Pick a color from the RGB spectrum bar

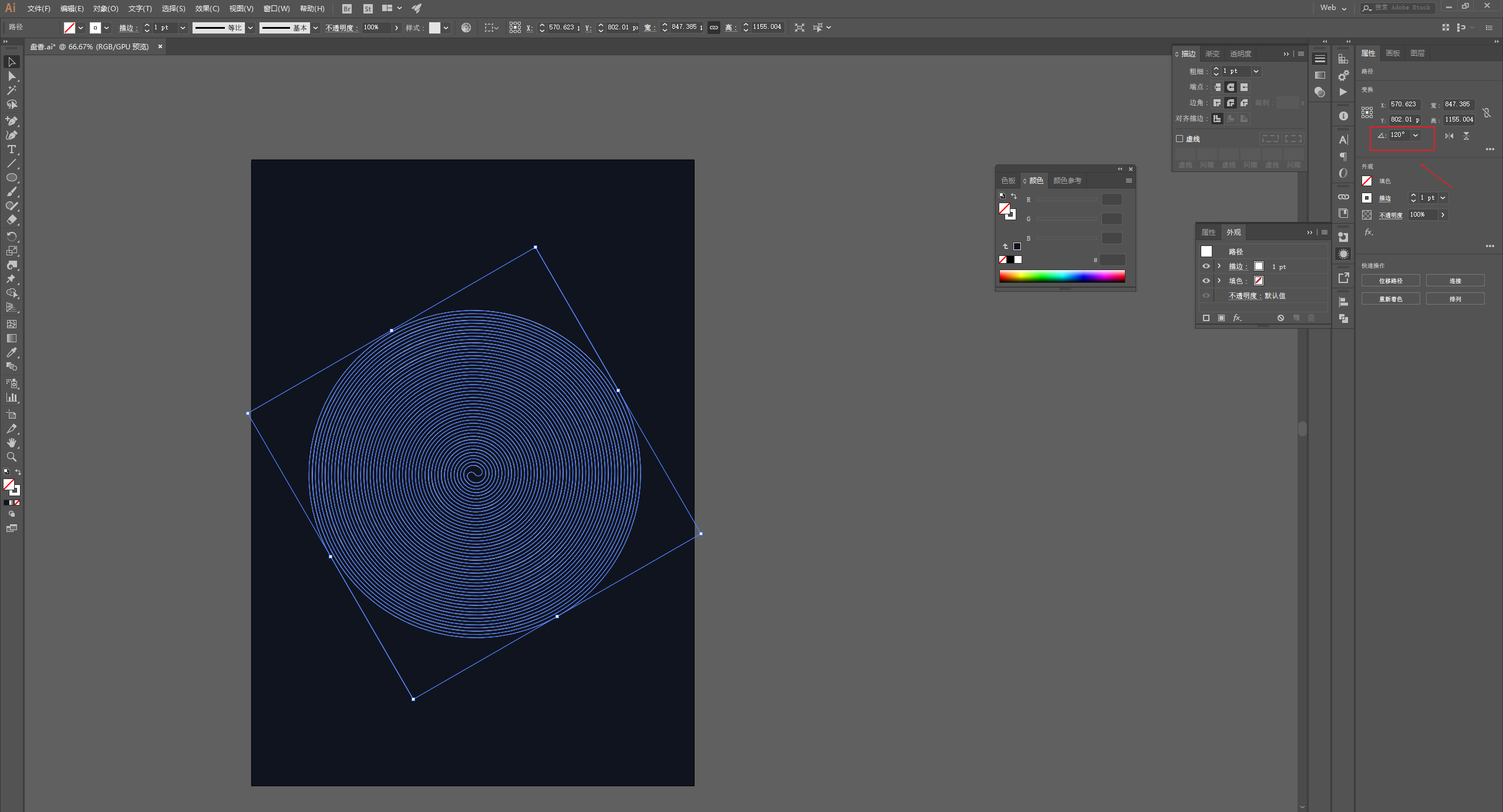[x=1061, y=276]
